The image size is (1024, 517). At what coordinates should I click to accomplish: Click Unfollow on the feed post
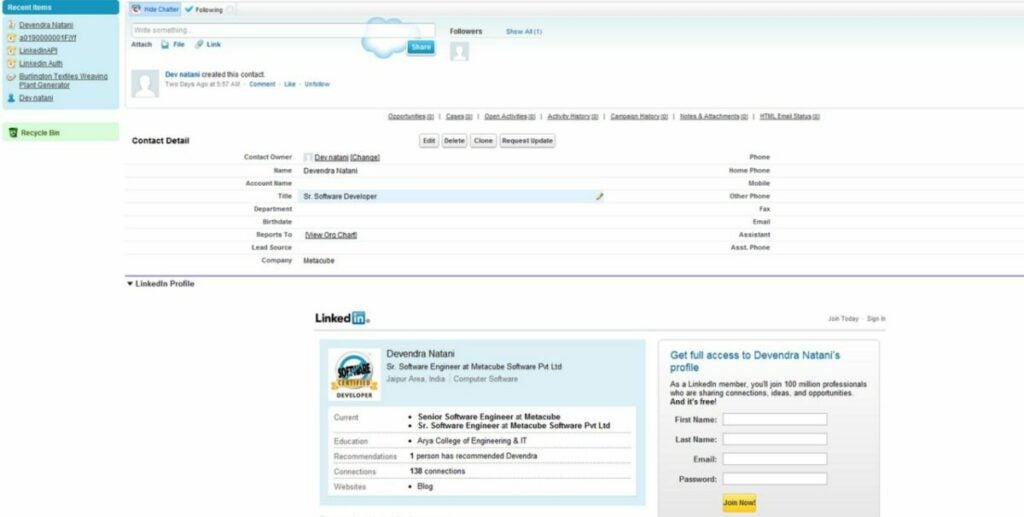317,84
